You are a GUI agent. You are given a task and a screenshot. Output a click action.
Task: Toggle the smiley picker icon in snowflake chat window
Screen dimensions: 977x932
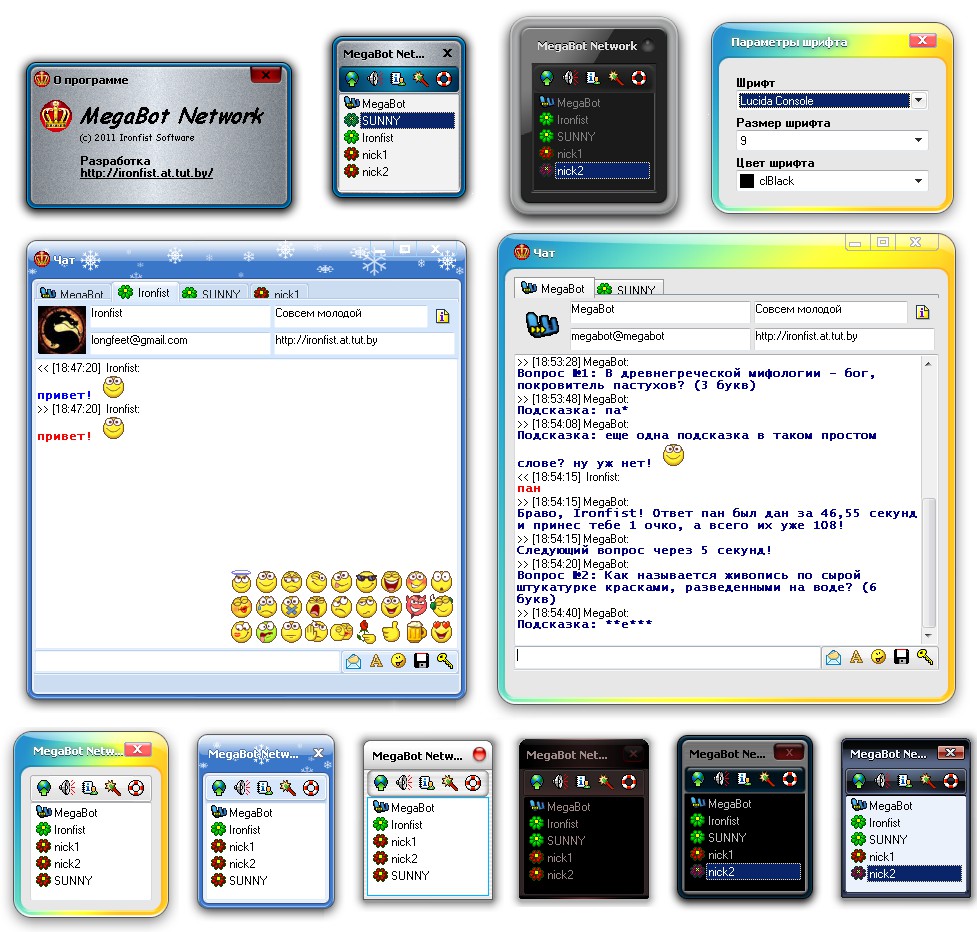(x=399, y=661)
